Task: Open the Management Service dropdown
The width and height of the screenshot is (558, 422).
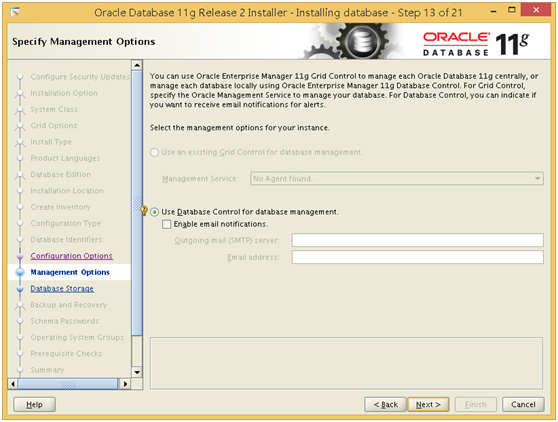Action: 397,178
